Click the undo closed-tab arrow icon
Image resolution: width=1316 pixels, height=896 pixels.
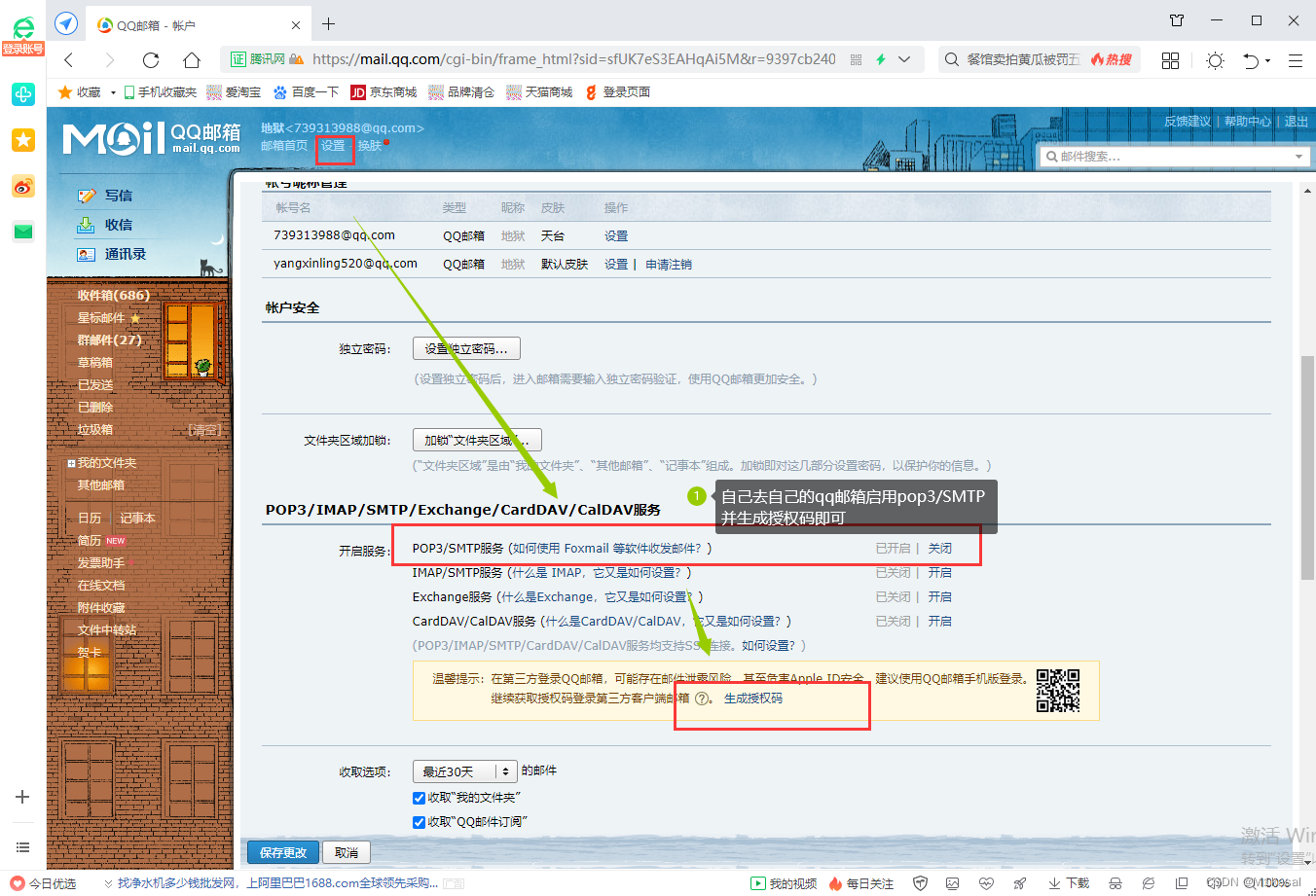click(x=1252, y=60)
